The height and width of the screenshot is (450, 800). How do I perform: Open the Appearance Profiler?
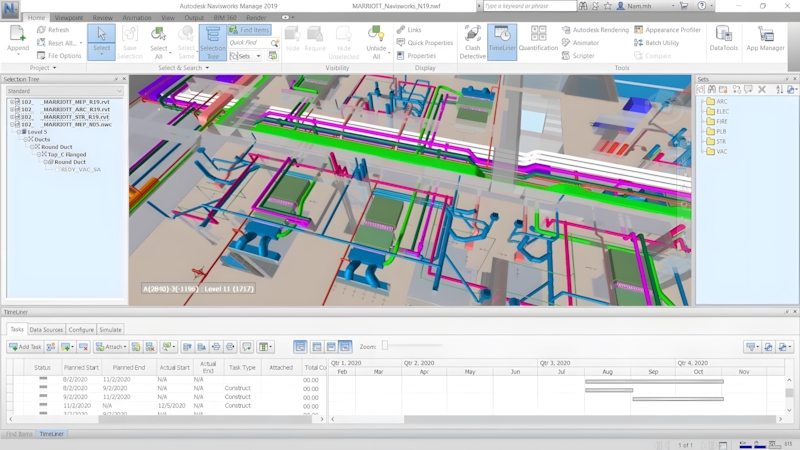tap(668, 30)
